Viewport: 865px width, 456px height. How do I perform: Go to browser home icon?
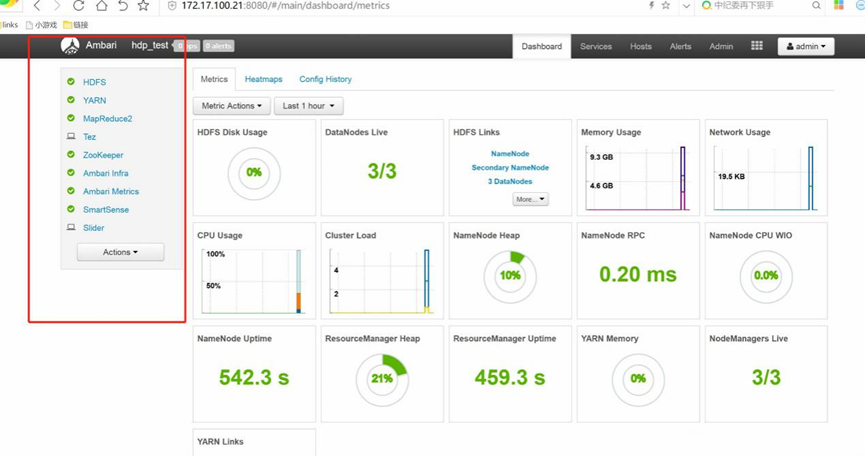tap(102, 6)
